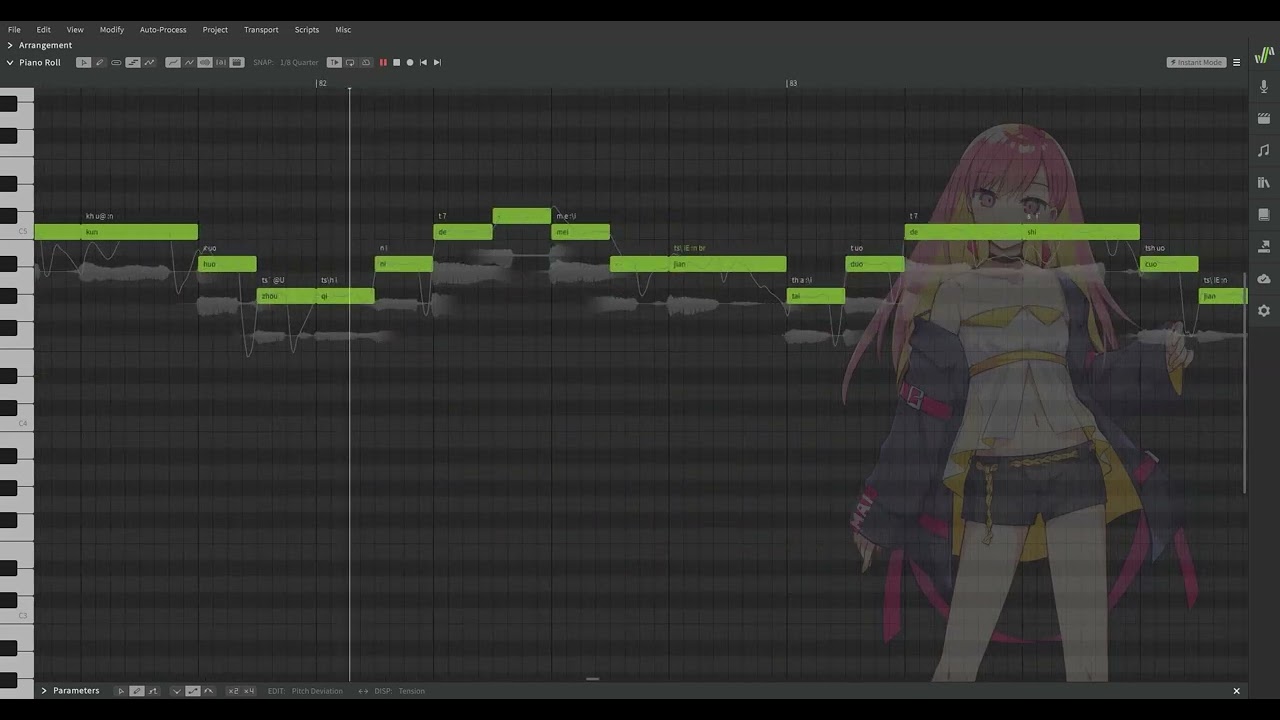The image size is (1280, 720).
Task: Open the View menu
Action: click(x=75, y=29)
